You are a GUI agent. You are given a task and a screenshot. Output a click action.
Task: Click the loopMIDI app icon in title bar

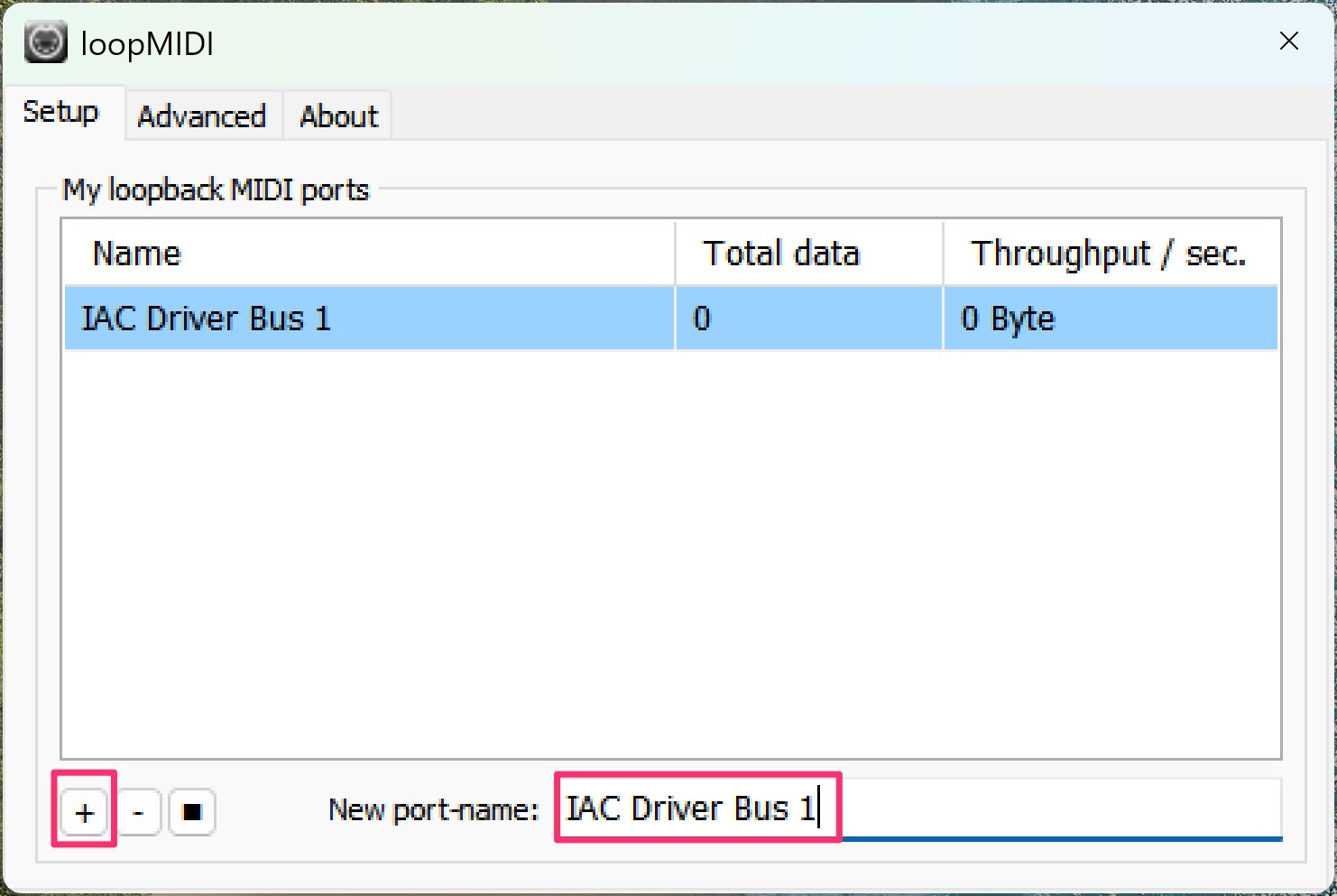(45, 43)
